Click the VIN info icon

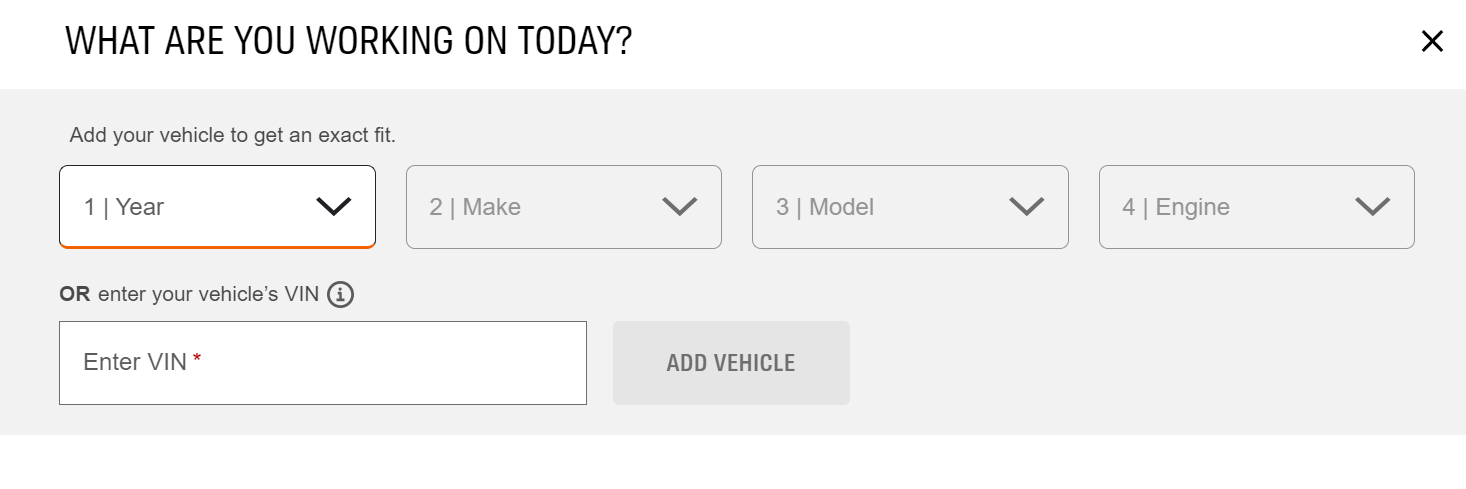341,295
